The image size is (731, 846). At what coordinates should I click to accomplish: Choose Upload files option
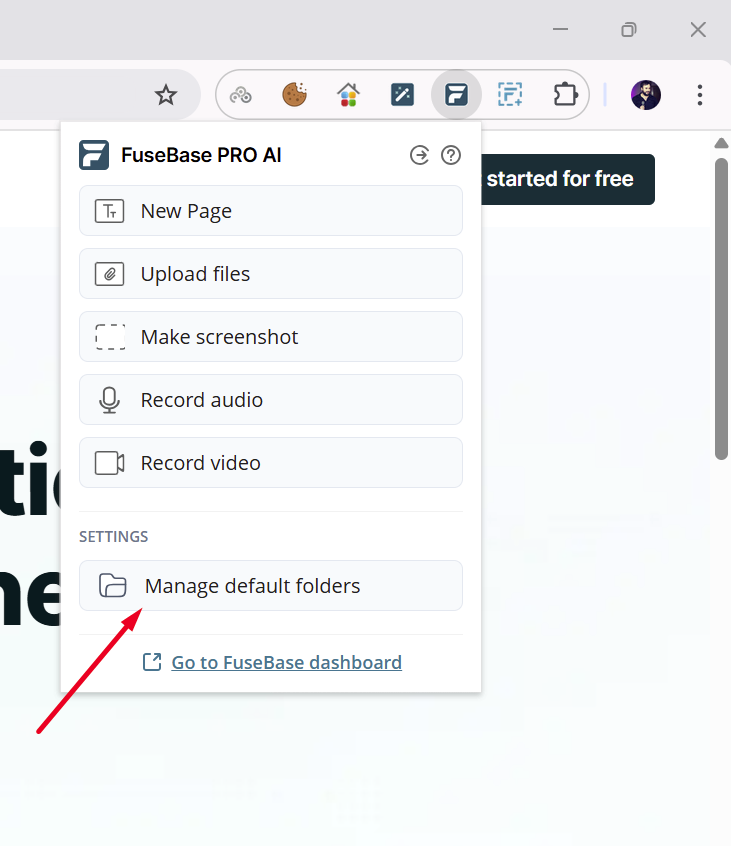coord(270,274)
